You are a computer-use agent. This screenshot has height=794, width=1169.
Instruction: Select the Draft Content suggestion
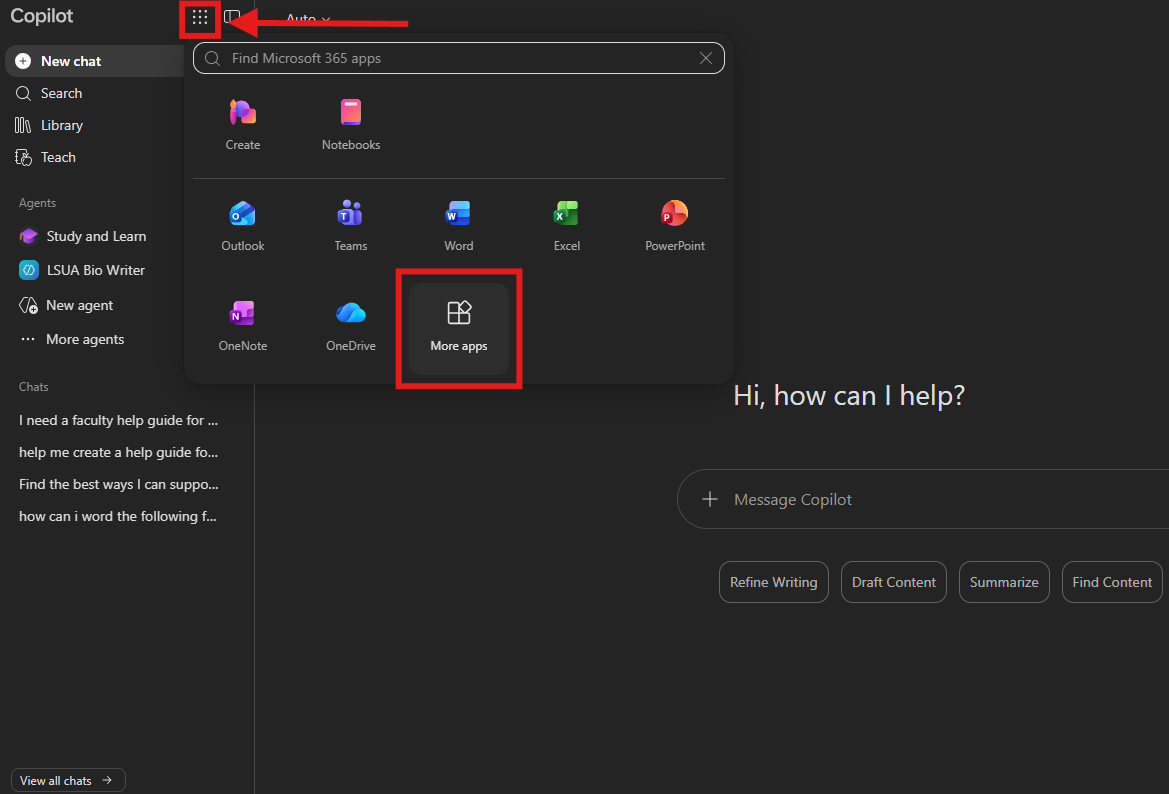coord(893,582)
